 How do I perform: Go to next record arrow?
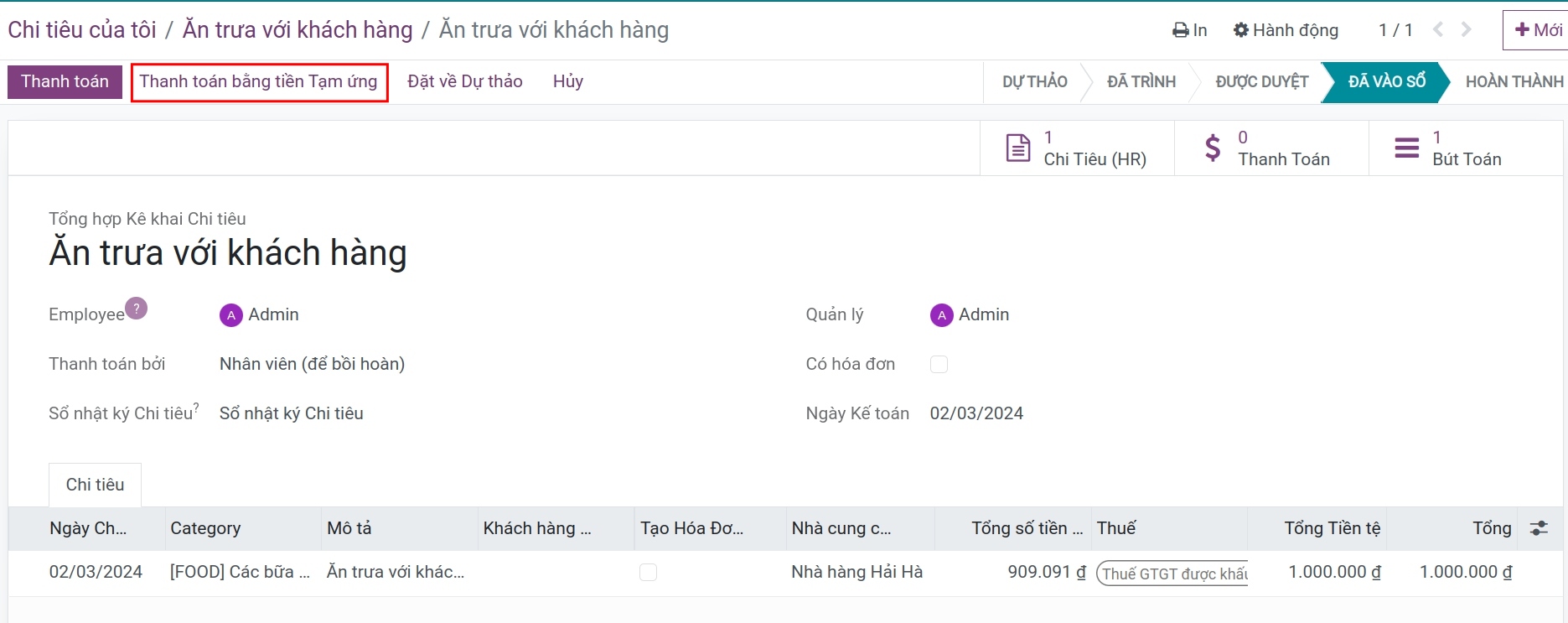coord(1466,29)
